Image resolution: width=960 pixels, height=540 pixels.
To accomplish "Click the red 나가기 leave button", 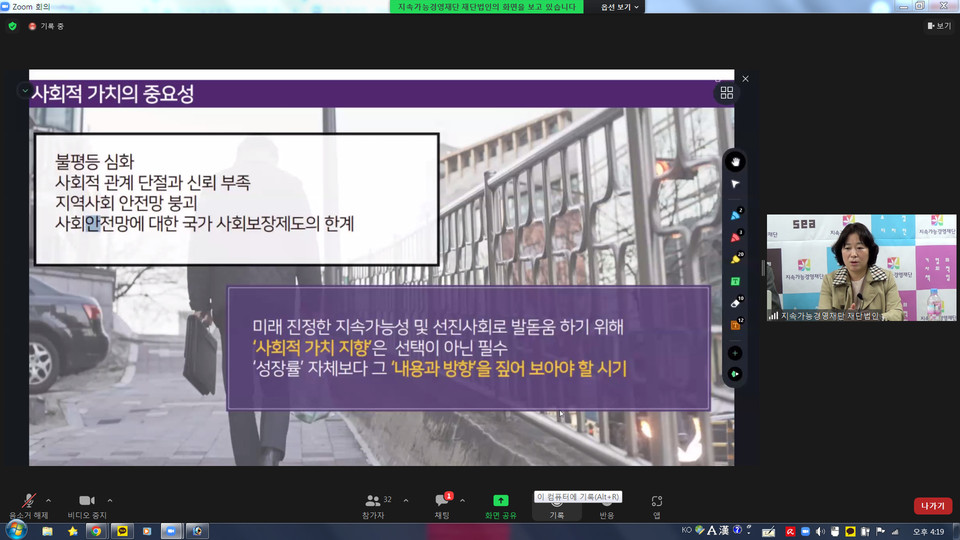I will (932, 506).
